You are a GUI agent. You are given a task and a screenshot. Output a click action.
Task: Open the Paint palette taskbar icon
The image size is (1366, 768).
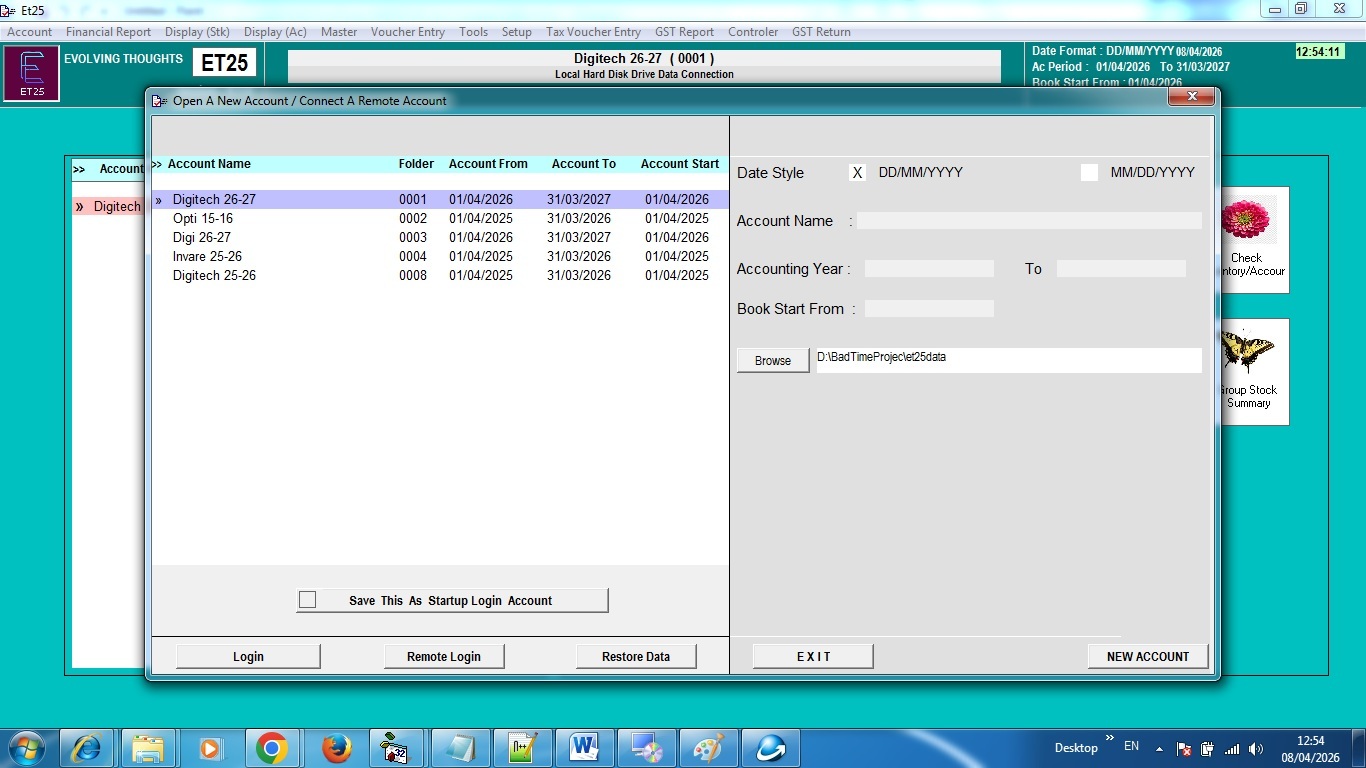[x=708, y=748]
